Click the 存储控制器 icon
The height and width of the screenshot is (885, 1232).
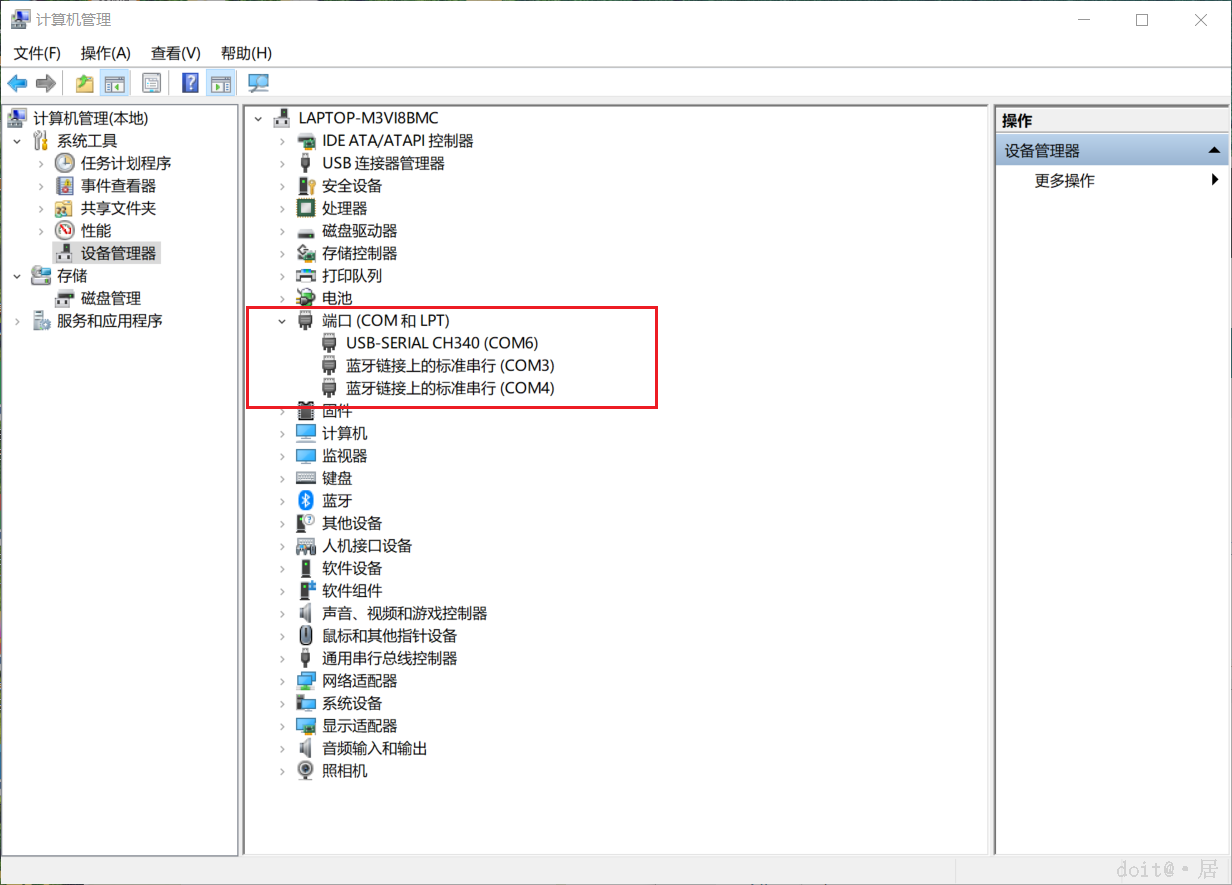pos(306,253)
